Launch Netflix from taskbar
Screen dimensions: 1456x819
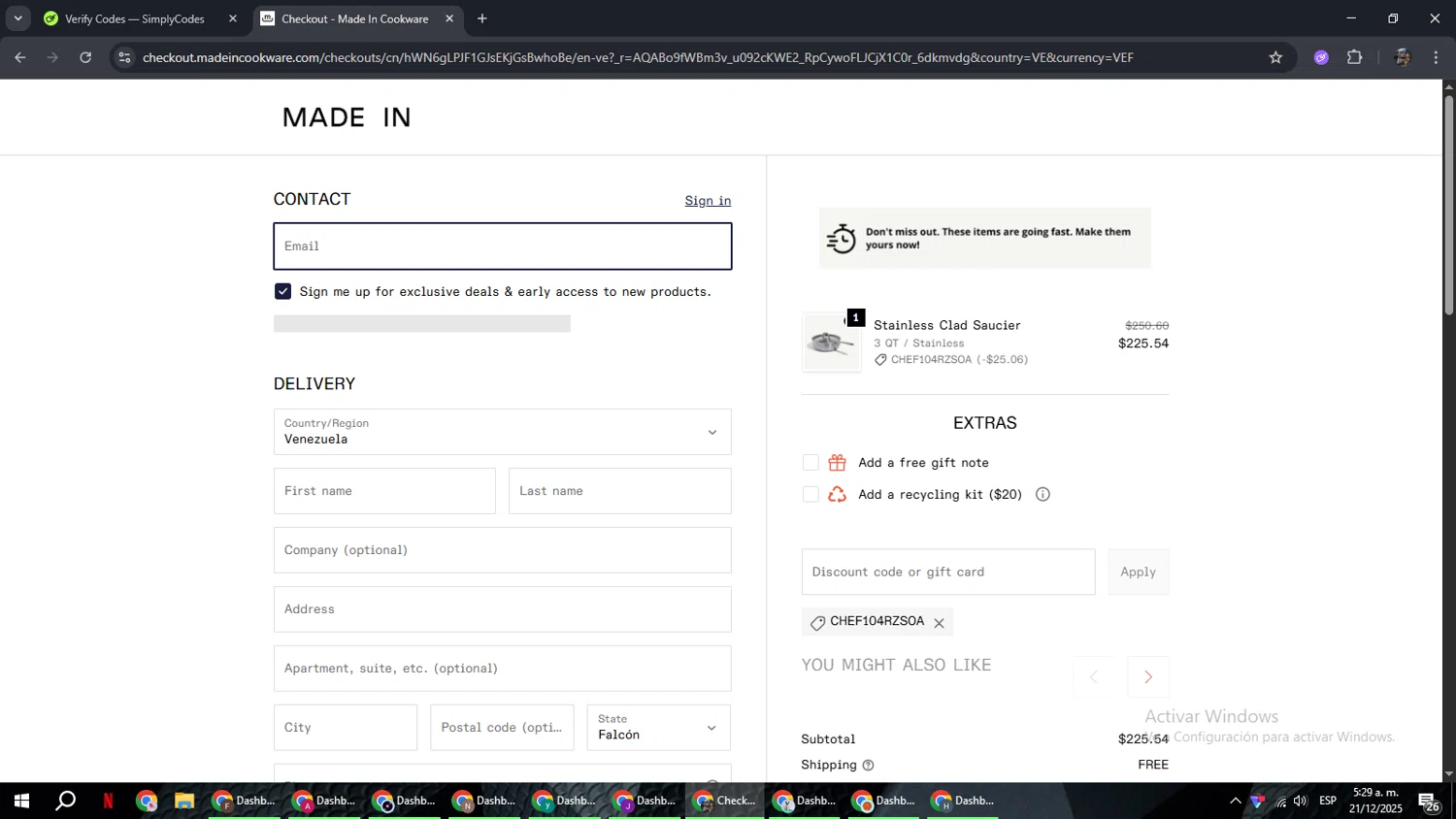click(108, 802)
